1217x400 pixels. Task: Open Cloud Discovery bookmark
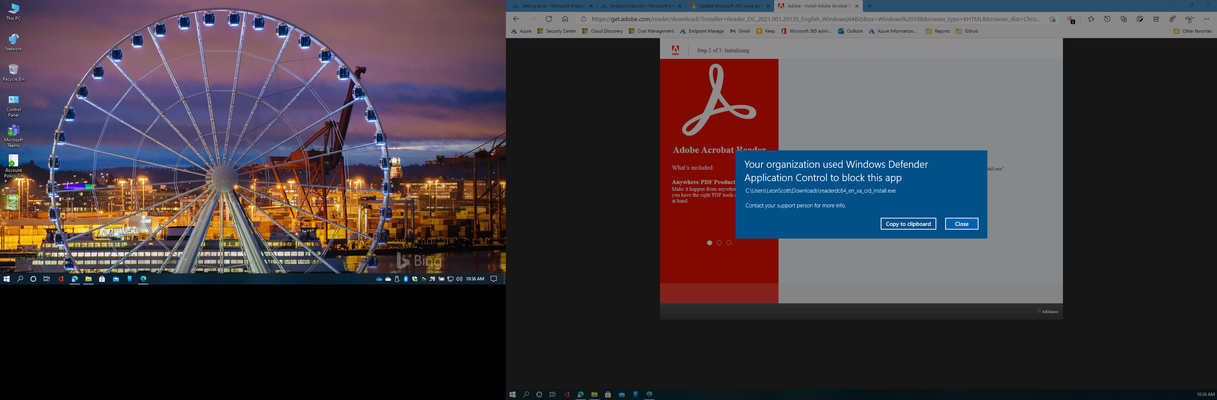click(x=602, y=31)
